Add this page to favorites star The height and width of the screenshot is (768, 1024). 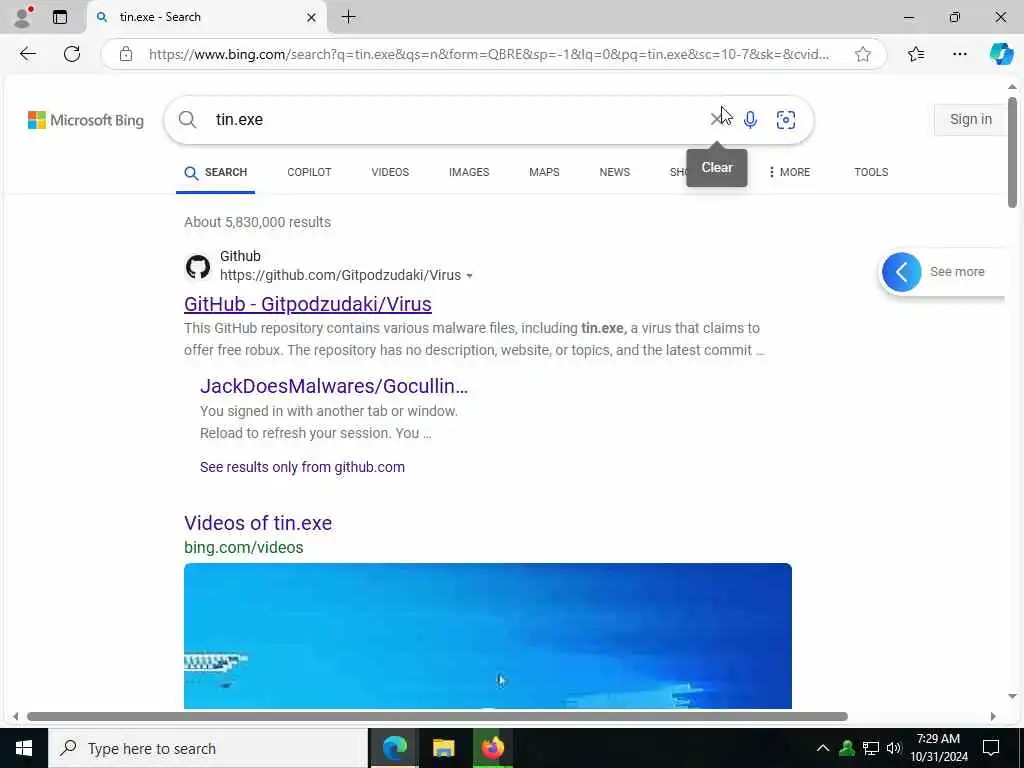coord(863,54)
